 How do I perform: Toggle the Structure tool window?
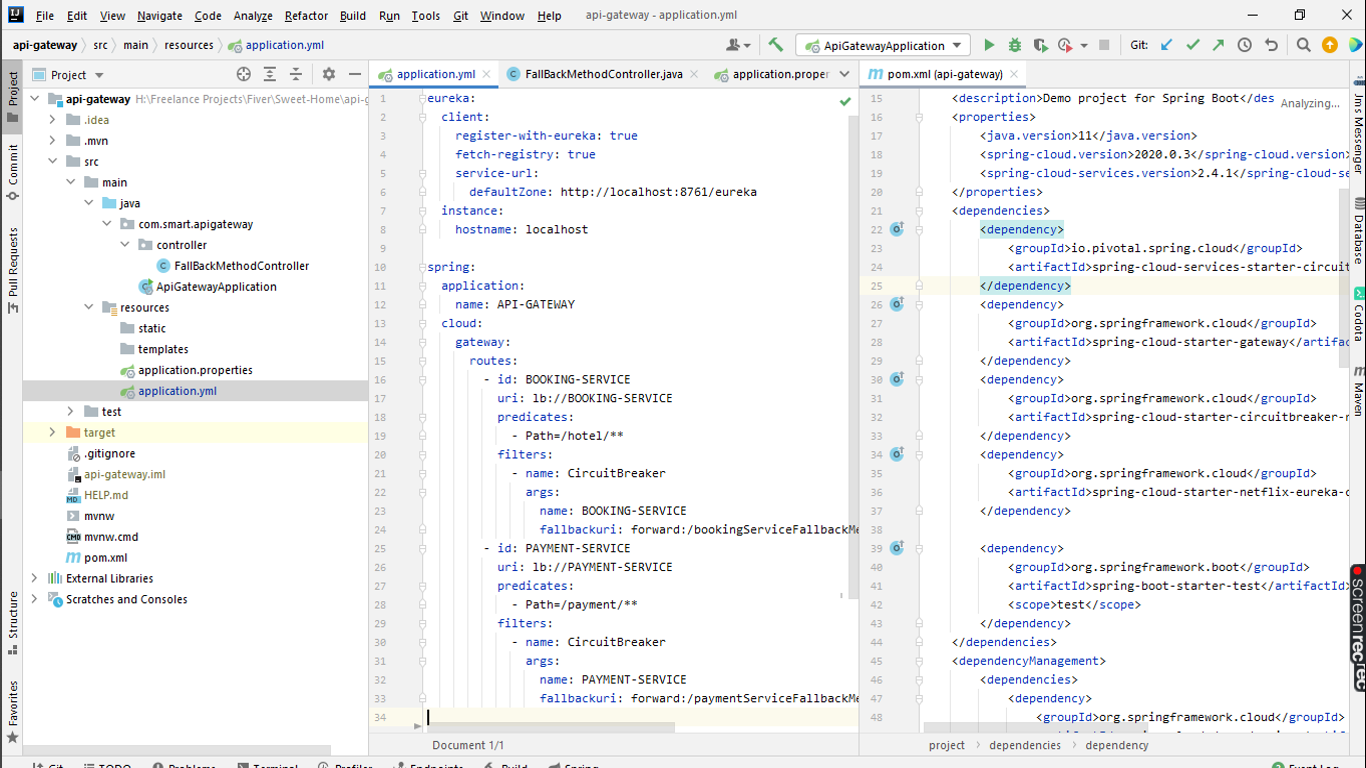point(13,623)
